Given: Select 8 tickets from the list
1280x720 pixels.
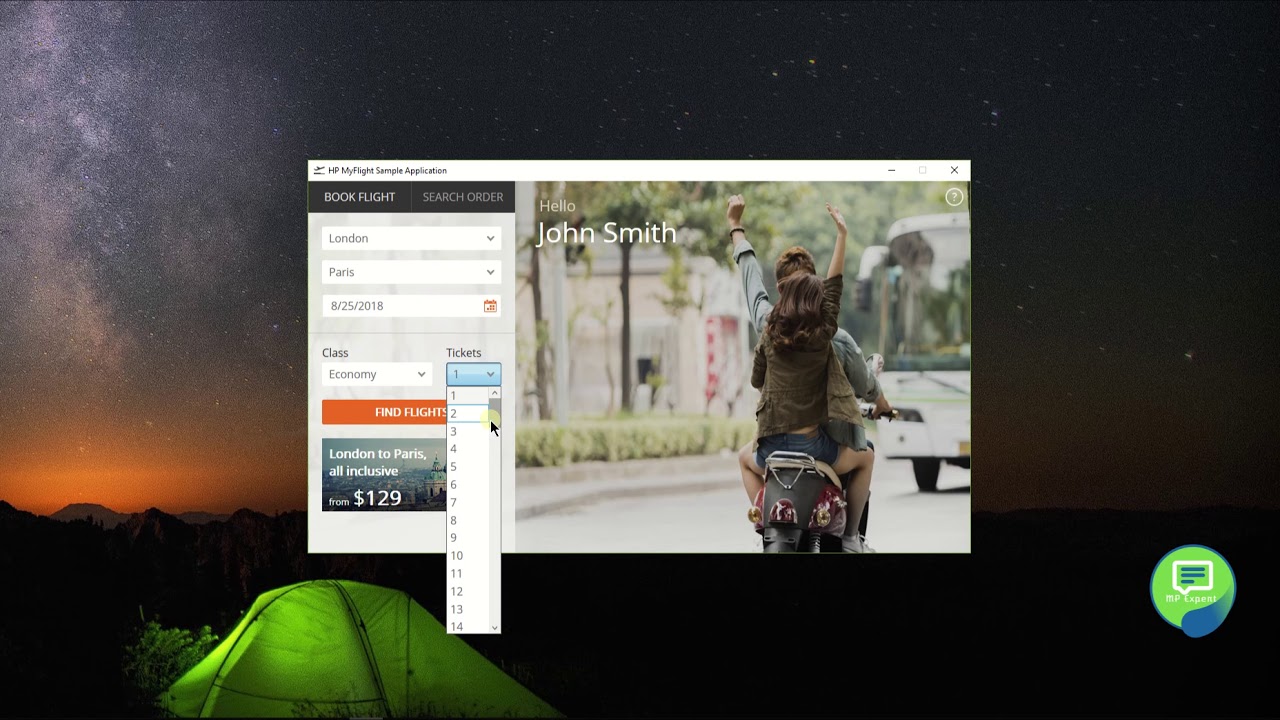Looking at the screenshot, I should point(467,520).
